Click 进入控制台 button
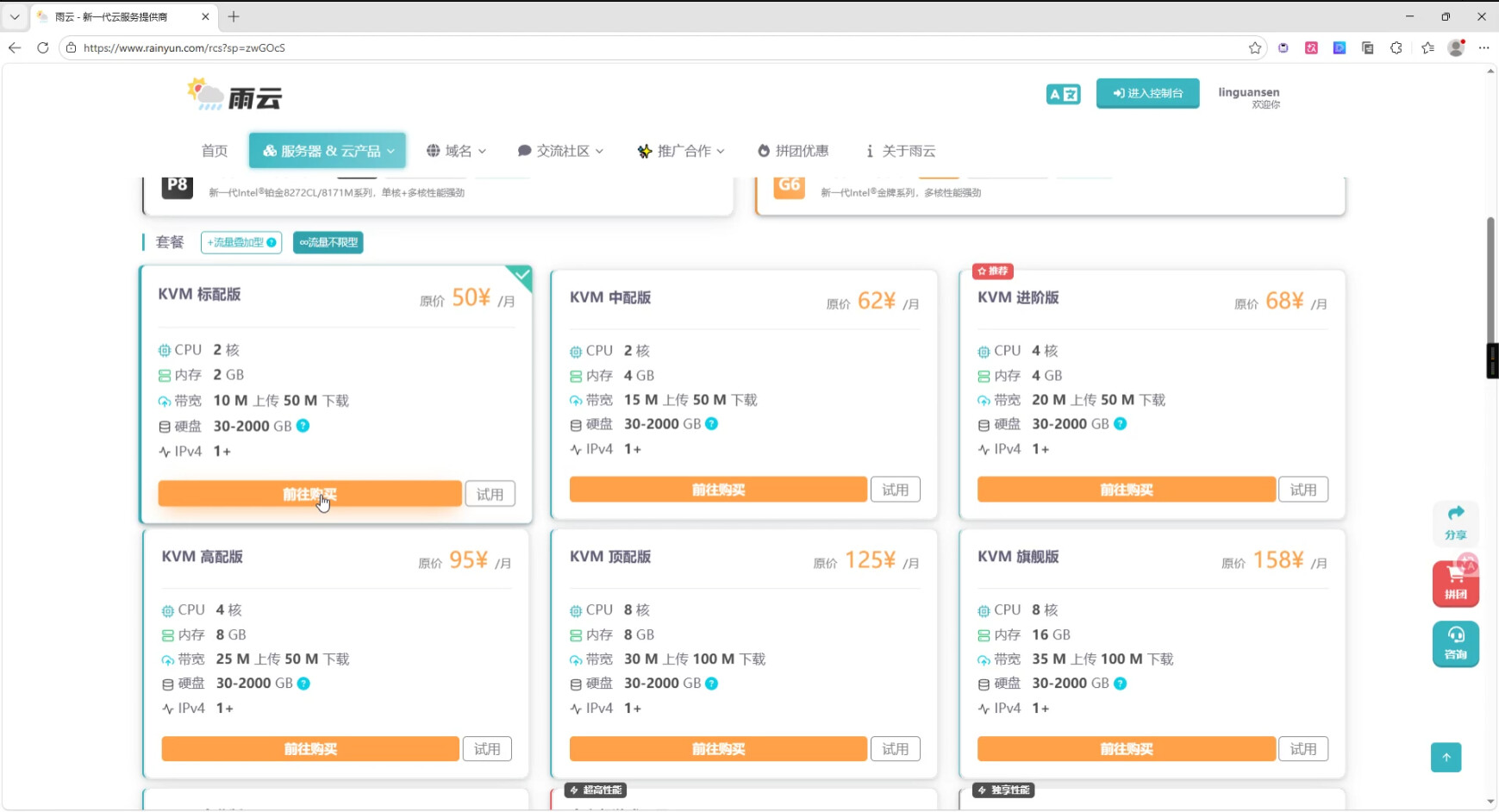1499x812 pixels. point(1147,93)
